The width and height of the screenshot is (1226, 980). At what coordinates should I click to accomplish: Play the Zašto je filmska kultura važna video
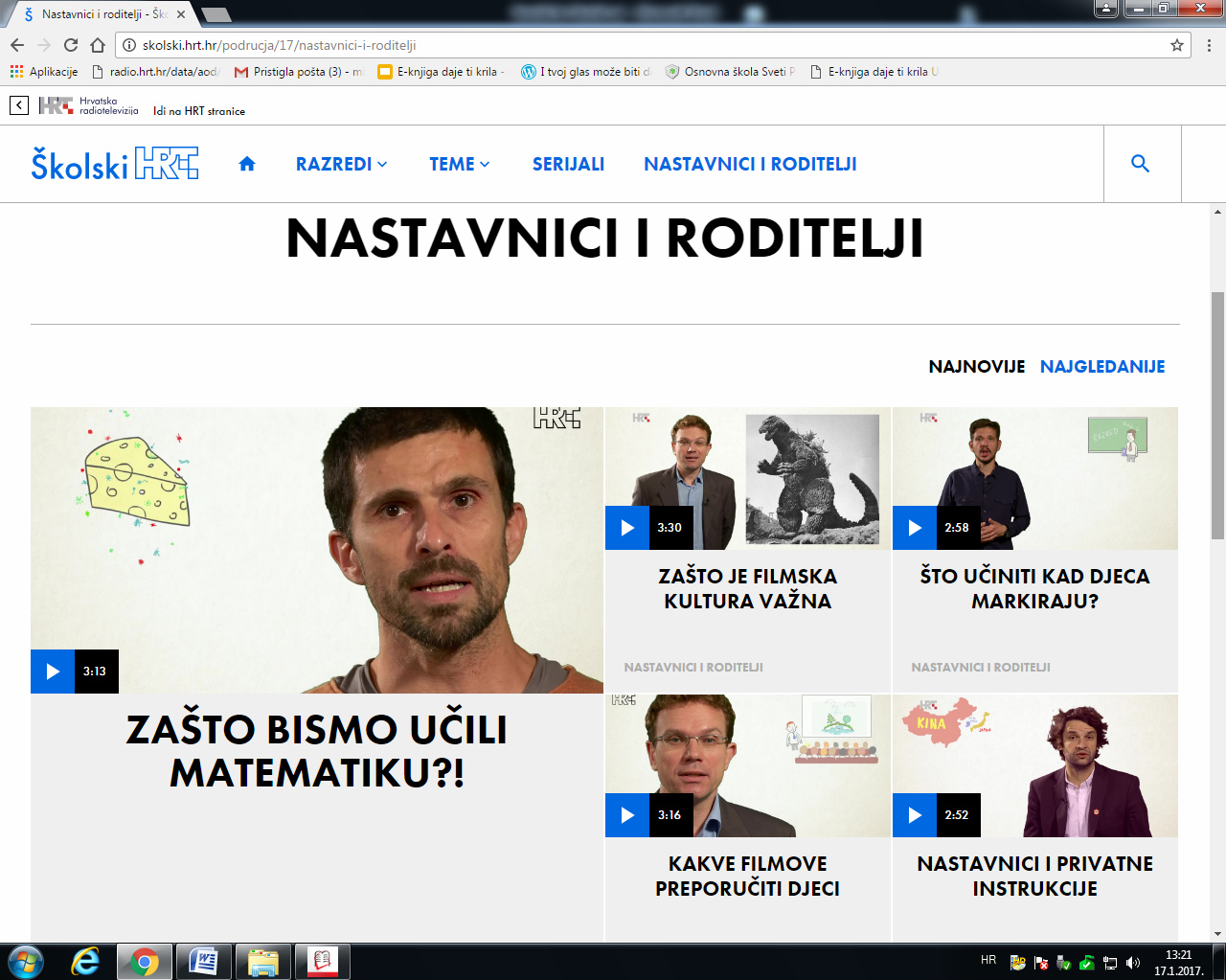[x=627, y=528]
